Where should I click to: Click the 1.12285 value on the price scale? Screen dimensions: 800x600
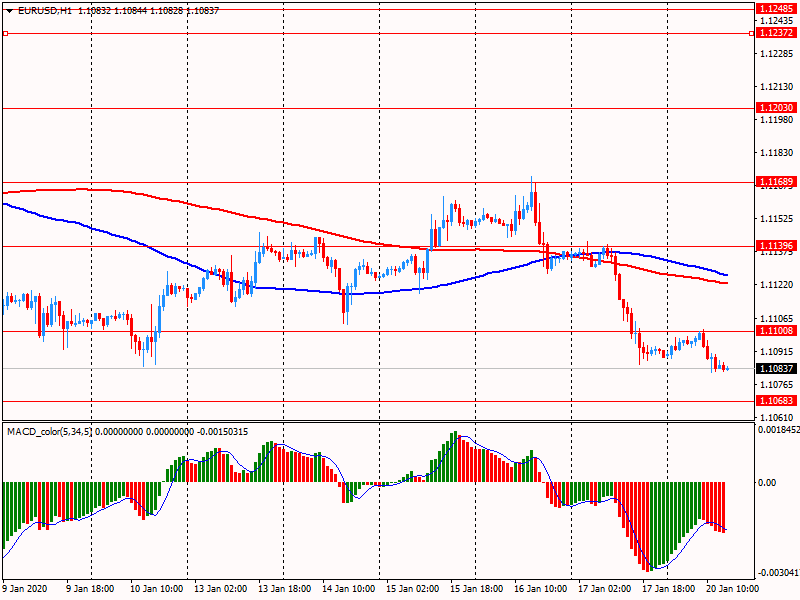coord(777,54)
